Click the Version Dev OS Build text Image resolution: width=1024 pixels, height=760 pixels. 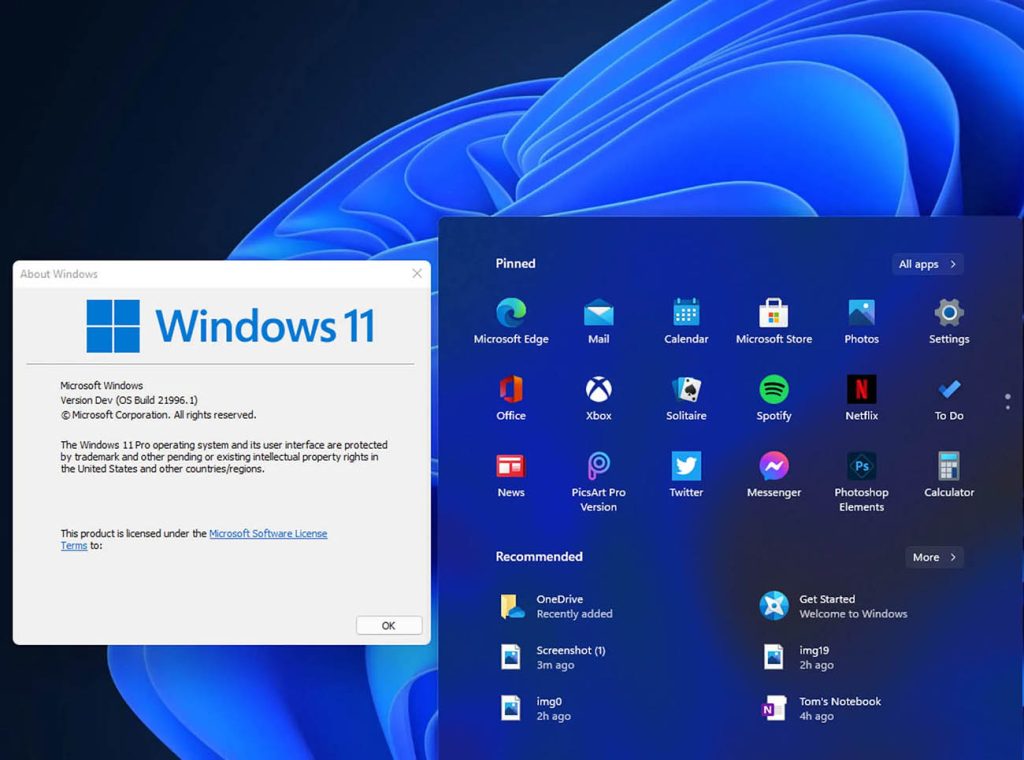[x=129, y=400]
